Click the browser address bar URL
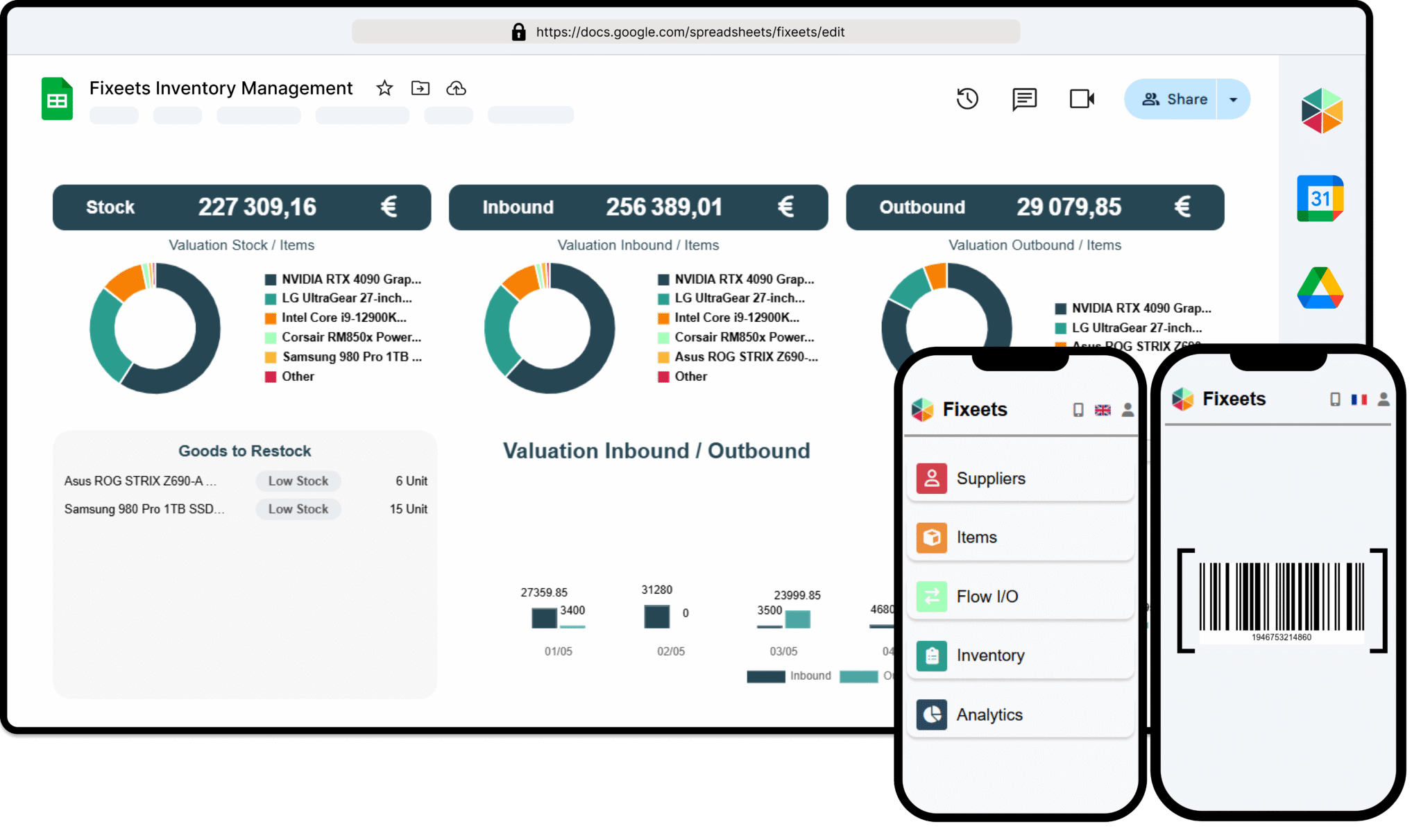The image size is (1421, 840). [x=690, y=32]
